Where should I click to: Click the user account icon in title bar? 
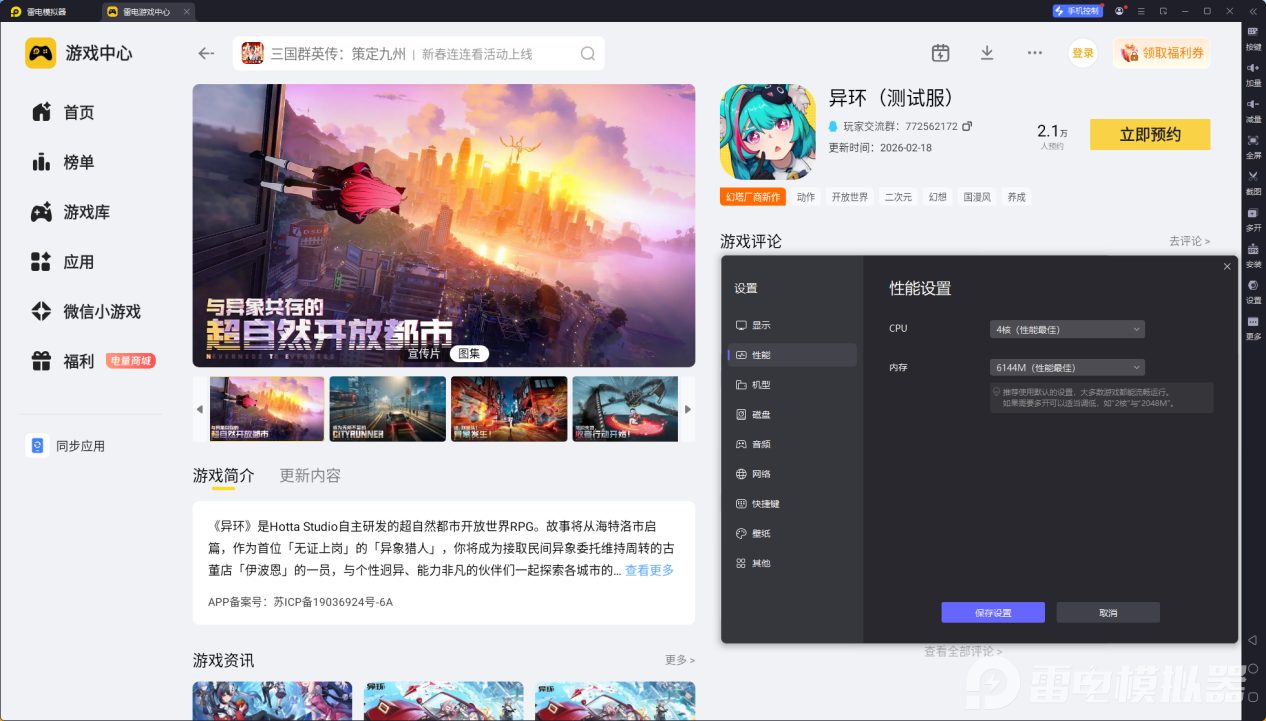pos(1120,11)
